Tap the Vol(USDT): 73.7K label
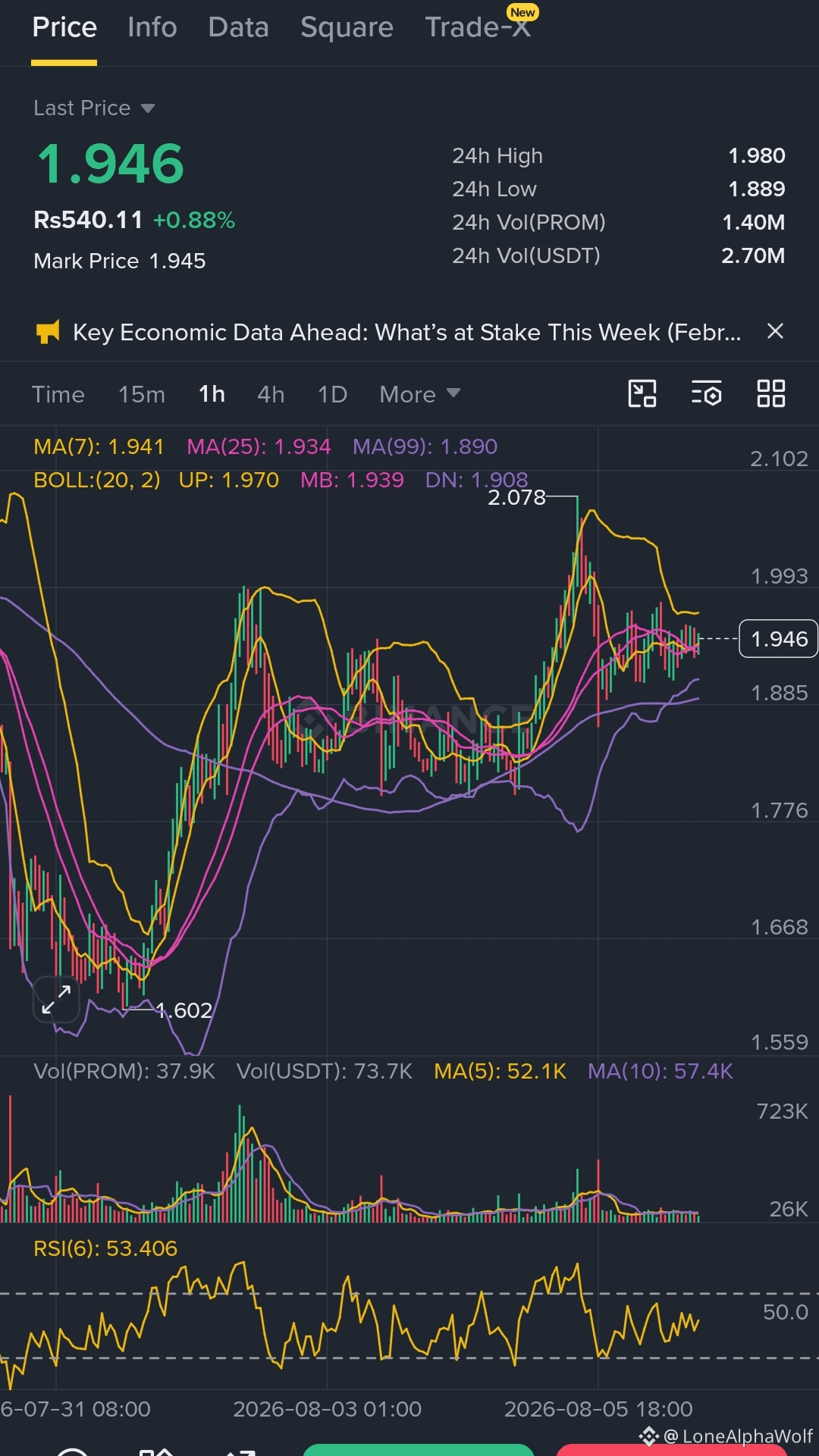This screenshot has height=1456, width=819. point(325,1071)
